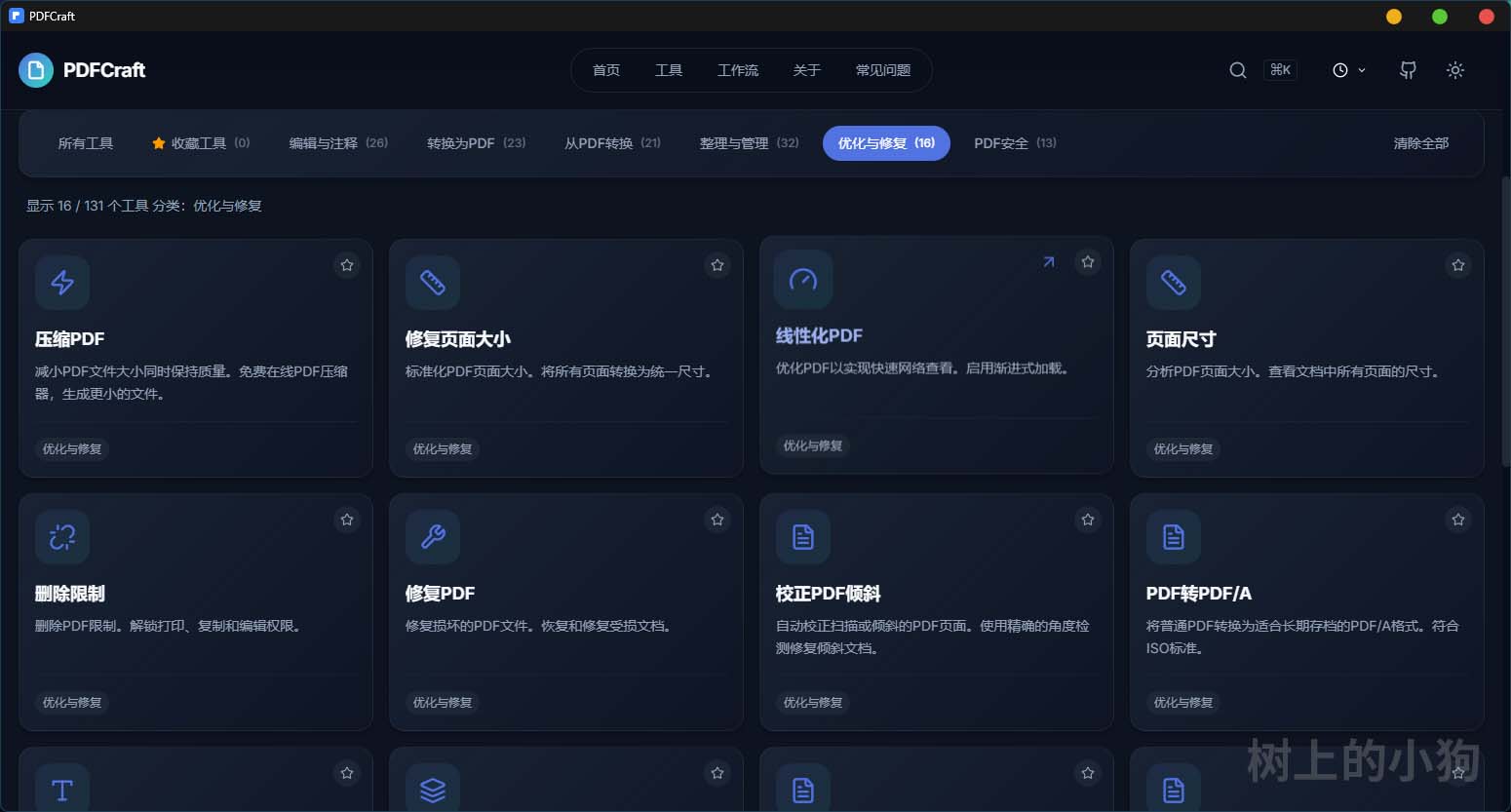This screenshot has height=812, width=1511.
Task: Open the 校正PDF倾斜 tool title
Action: coord(829,594)
